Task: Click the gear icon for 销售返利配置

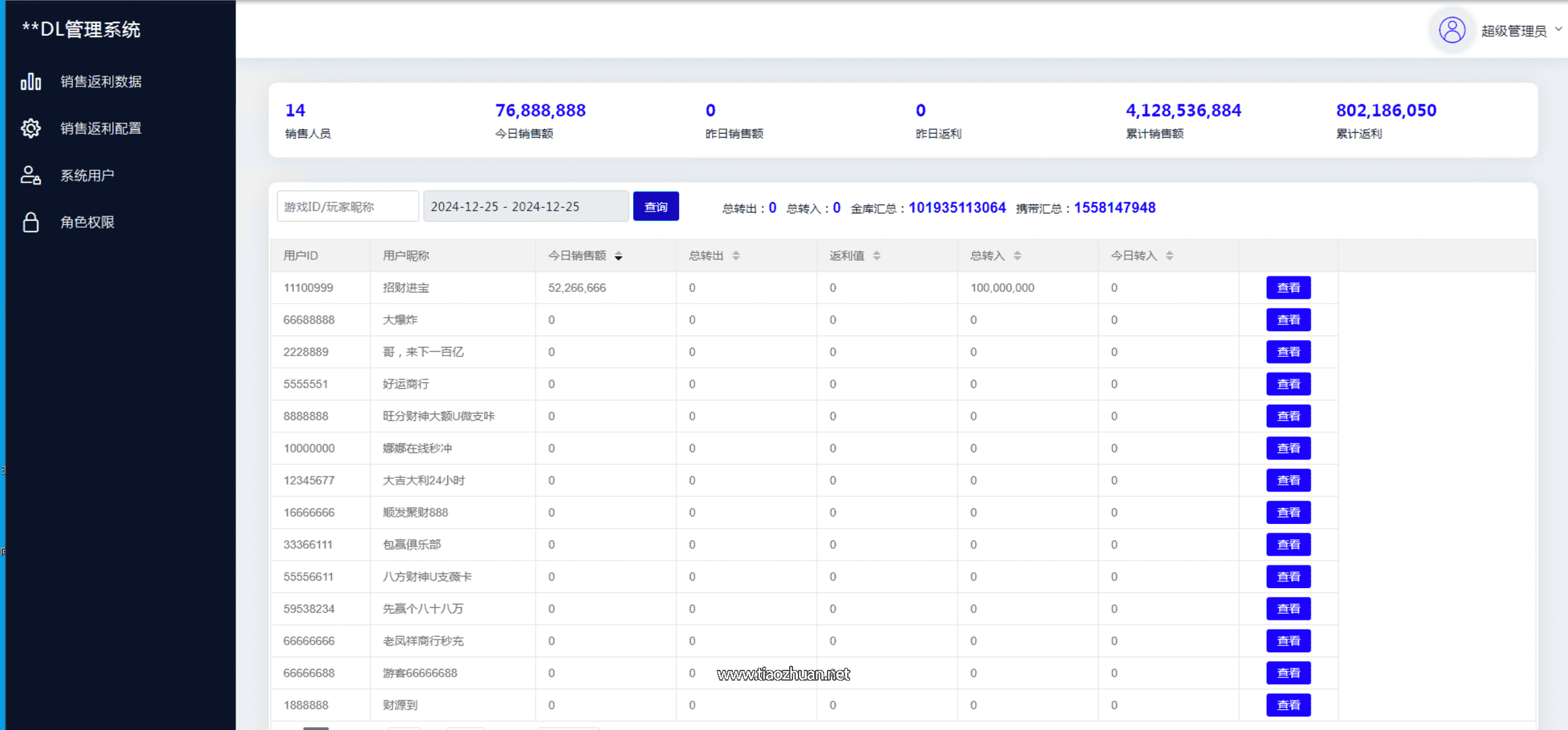Action: pyautogui.click(x=30, y=128)
